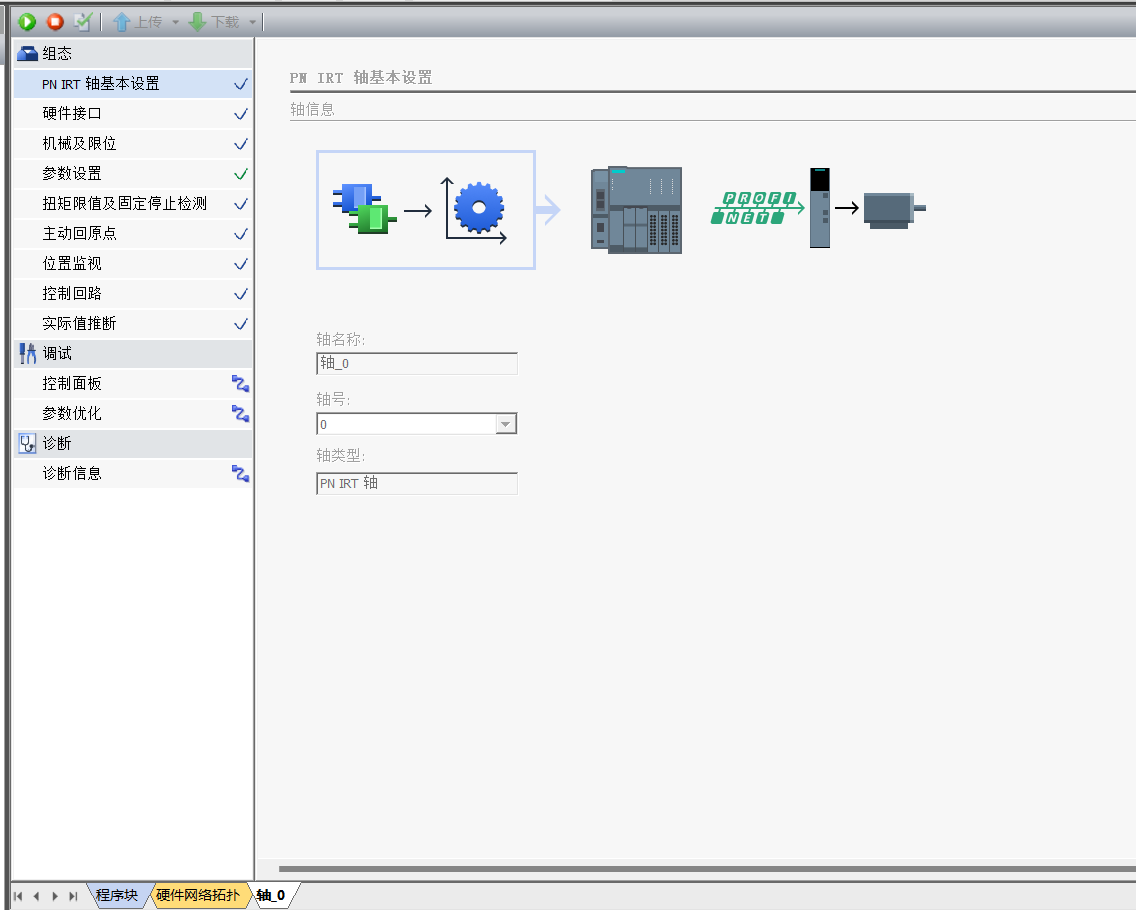Click the motor image

[895, 210]
